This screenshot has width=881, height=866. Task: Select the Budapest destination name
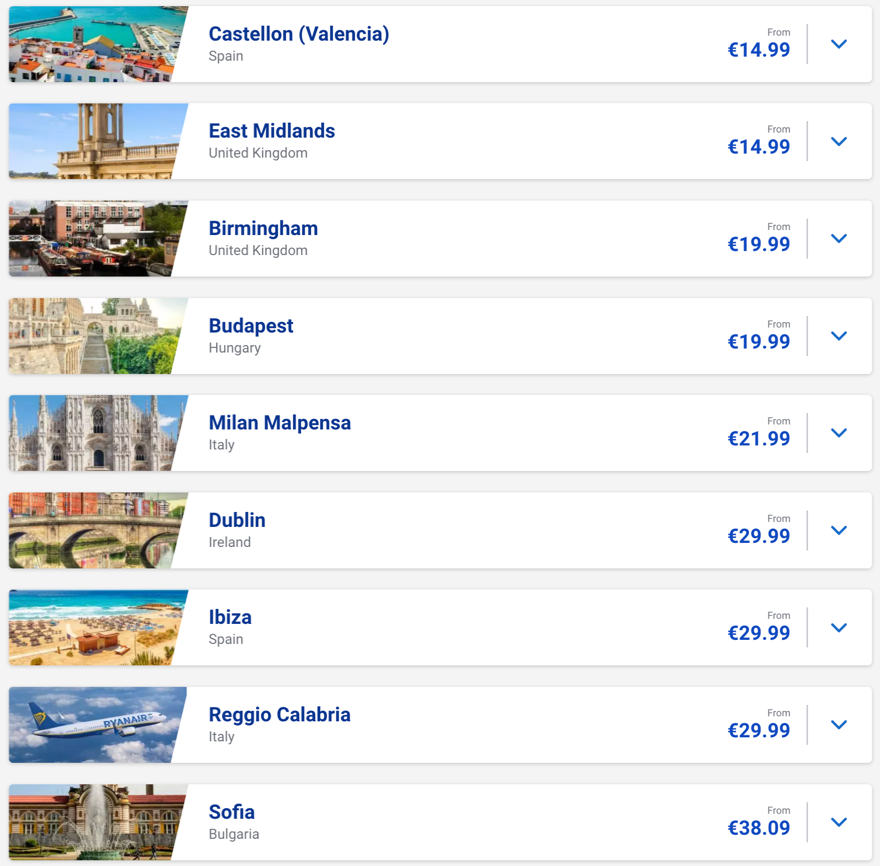tap(251, 326)
